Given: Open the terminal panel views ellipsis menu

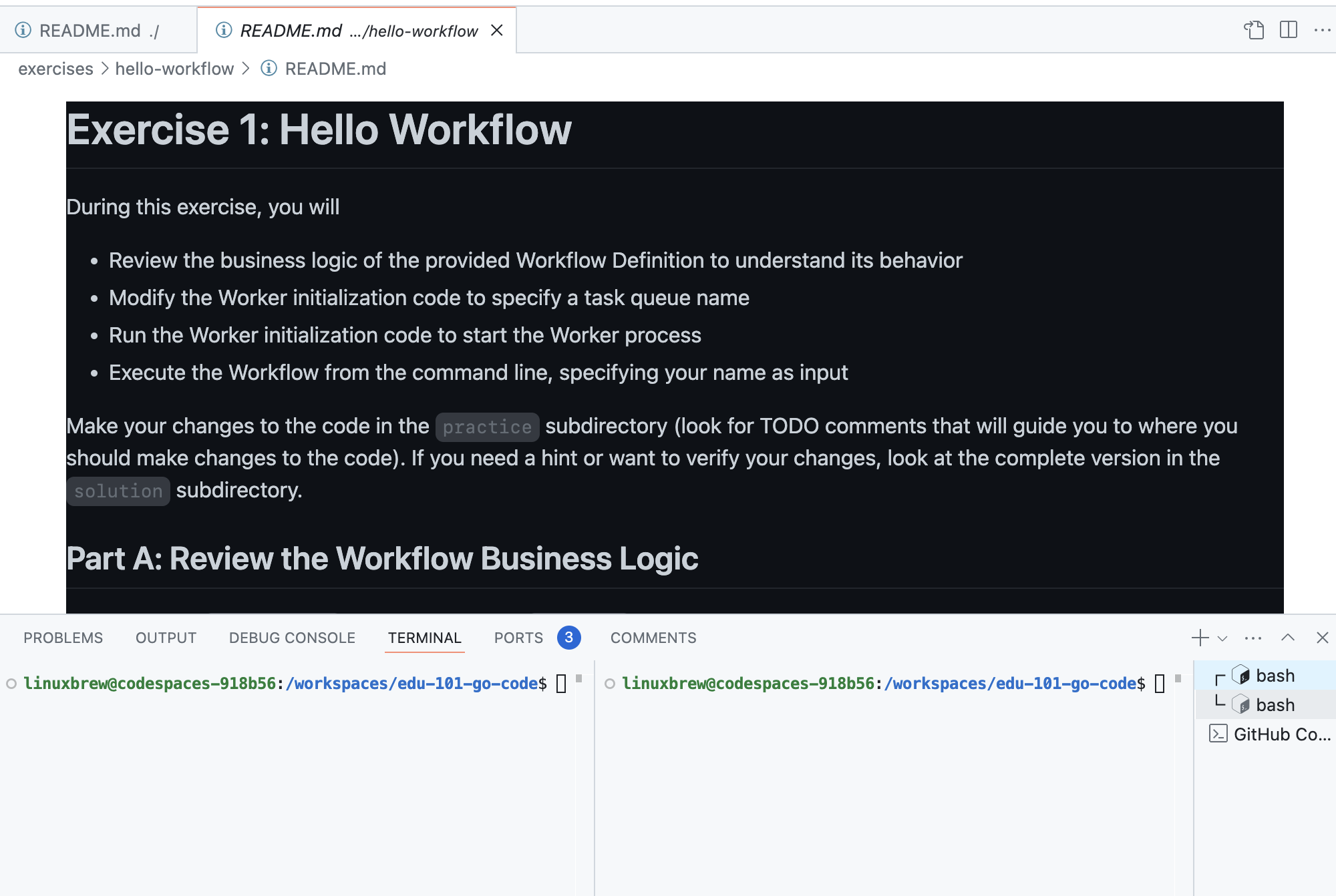Looking at the screenshot, I should pos(1253,638).
